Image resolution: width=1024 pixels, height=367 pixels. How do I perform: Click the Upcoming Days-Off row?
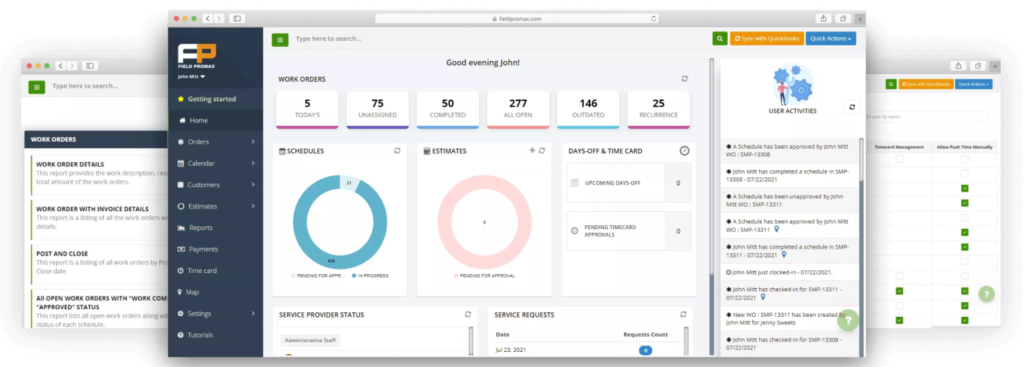pos(629,183)
